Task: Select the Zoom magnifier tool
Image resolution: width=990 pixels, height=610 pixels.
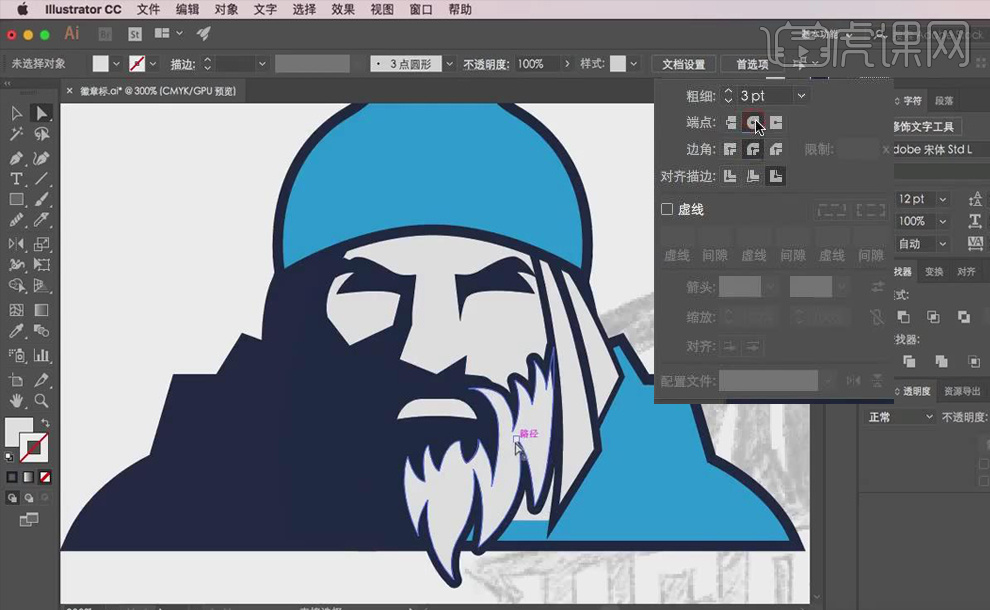Action: (41, 401)
